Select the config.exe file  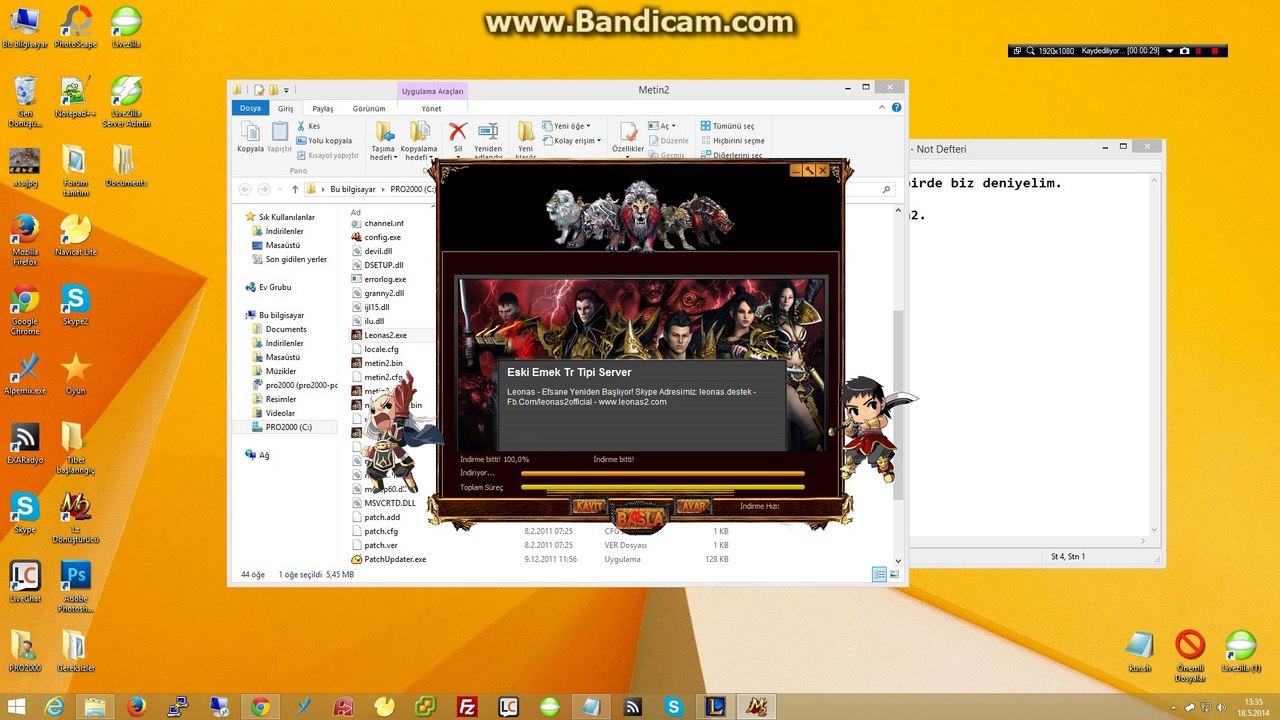376,237
